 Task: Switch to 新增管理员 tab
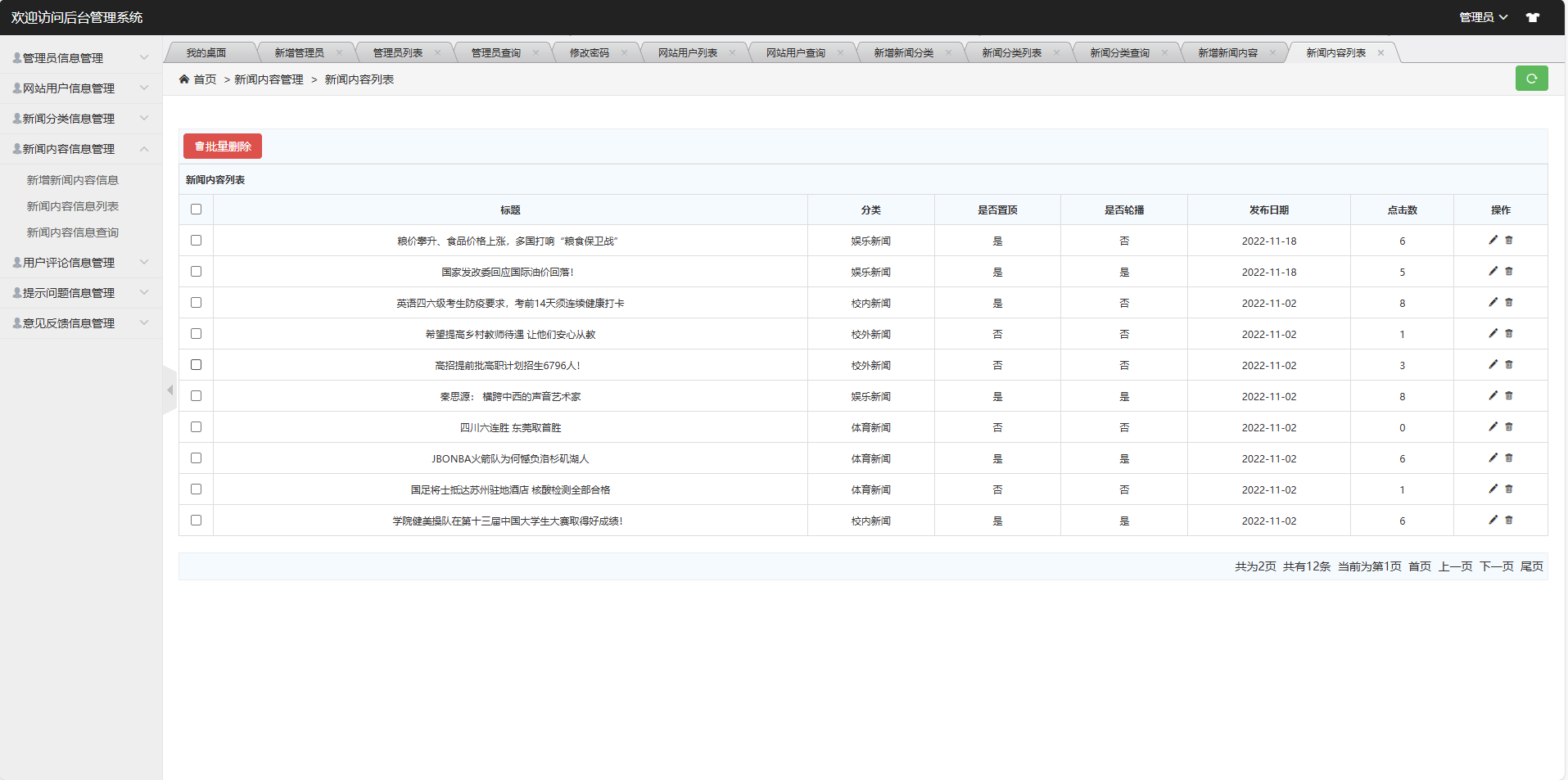pos(299,52)
